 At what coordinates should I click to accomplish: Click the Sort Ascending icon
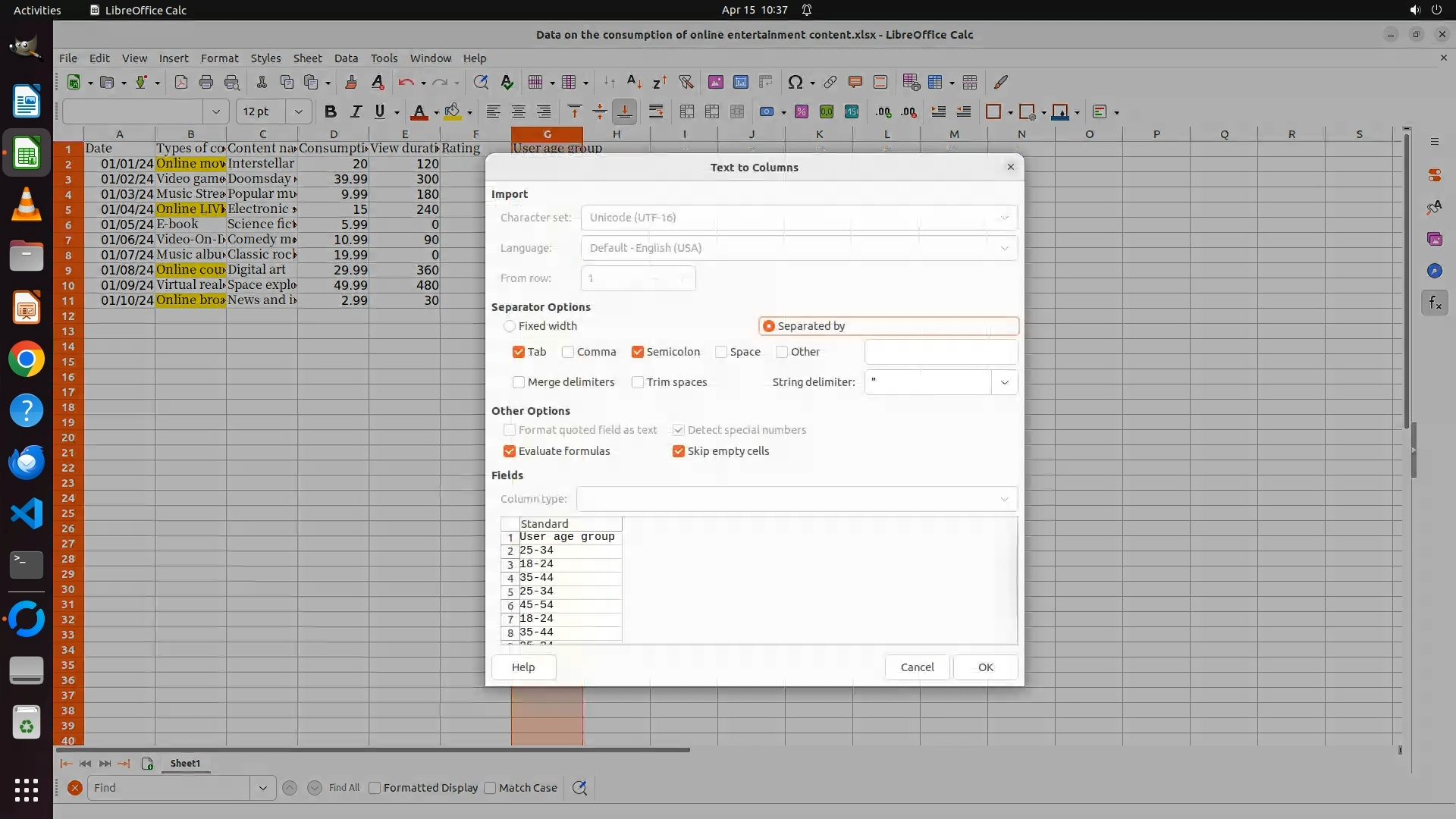(634, 83)
